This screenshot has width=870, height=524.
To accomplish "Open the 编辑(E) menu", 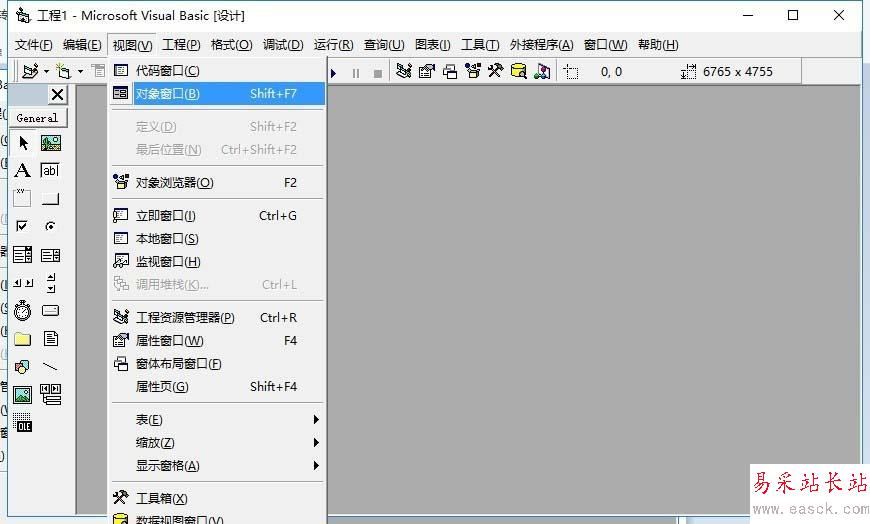I will pyautogui.click(x=82, y=45).
